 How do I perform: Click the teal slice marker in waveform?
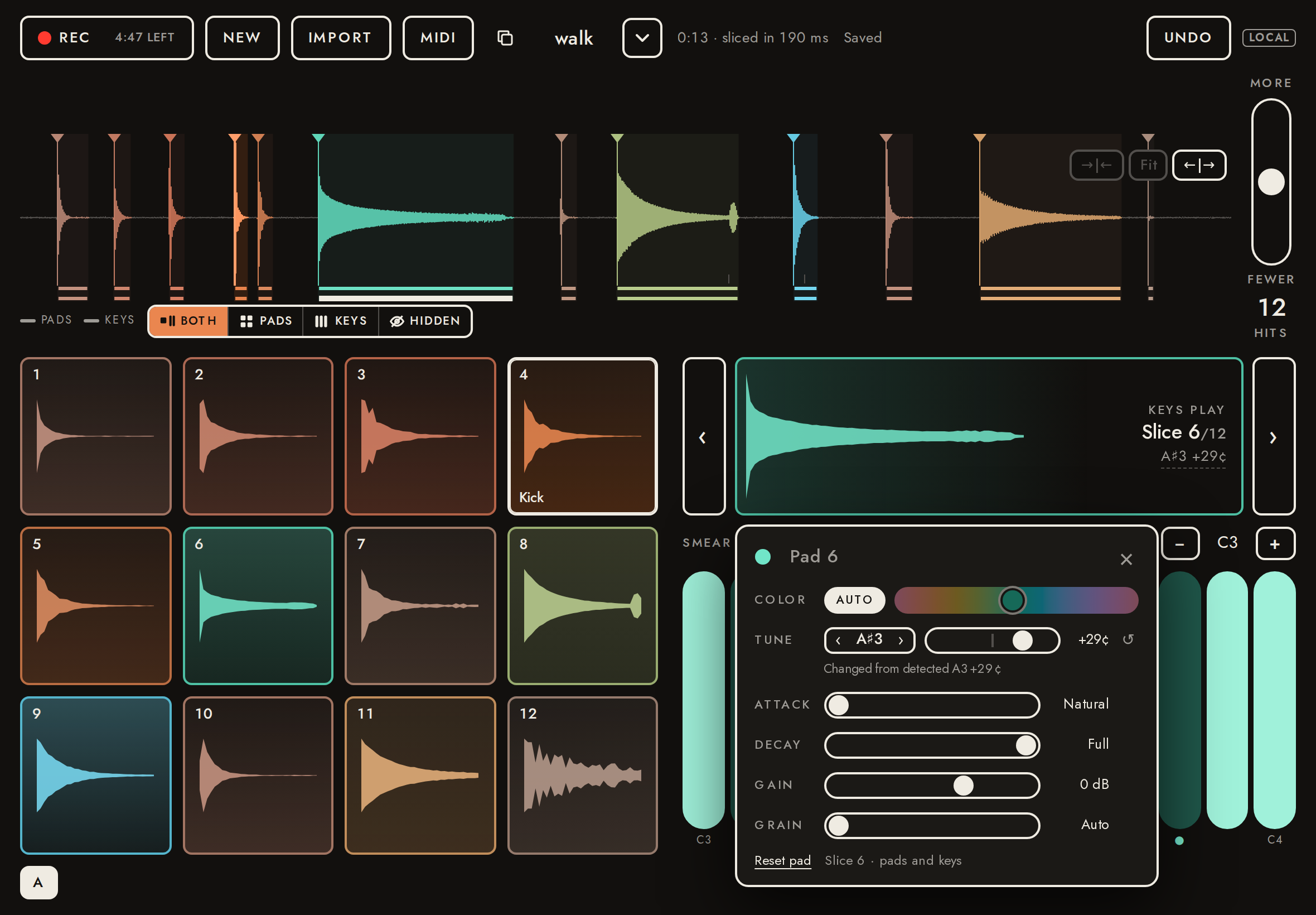pos(318,138)
